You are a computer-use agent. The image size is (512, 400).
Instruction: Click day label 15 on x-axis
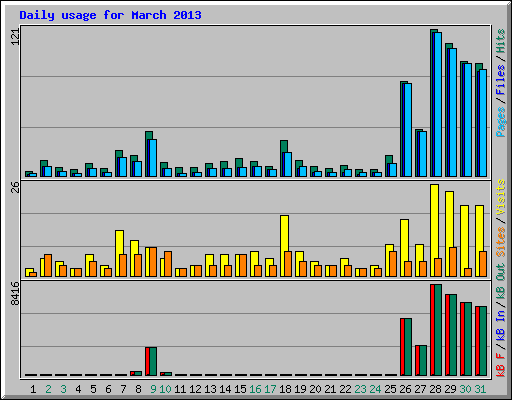click(x=240, y=389)
